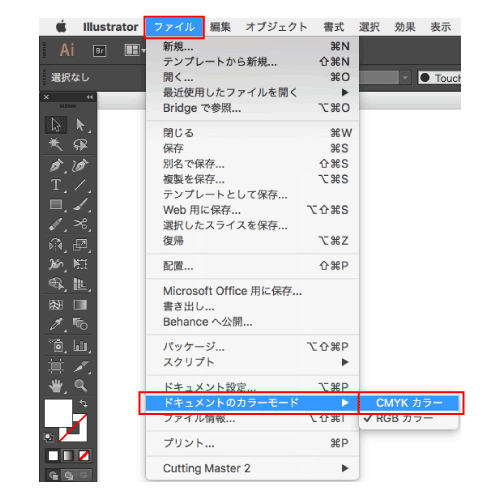
Task: Expand スクリプト submenu
Action: (x=252, y=362)
